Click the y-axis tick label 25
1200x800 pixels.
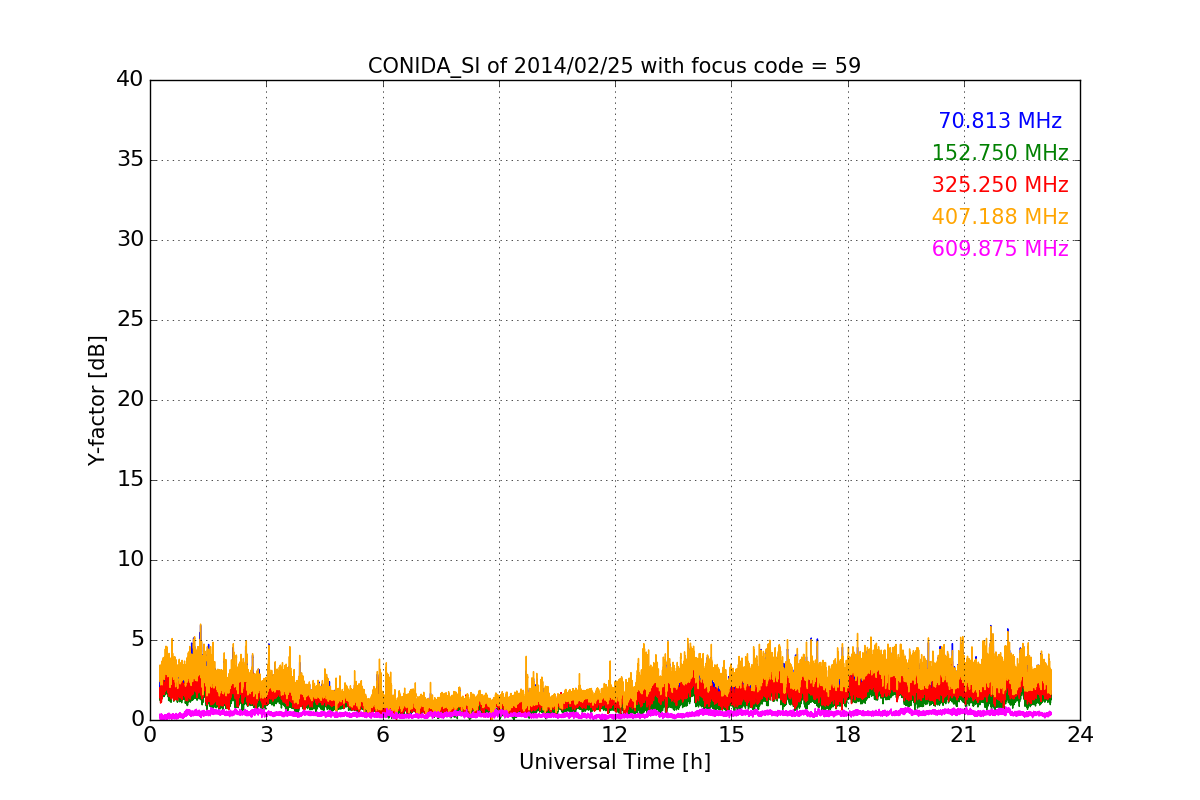point(130,320)
